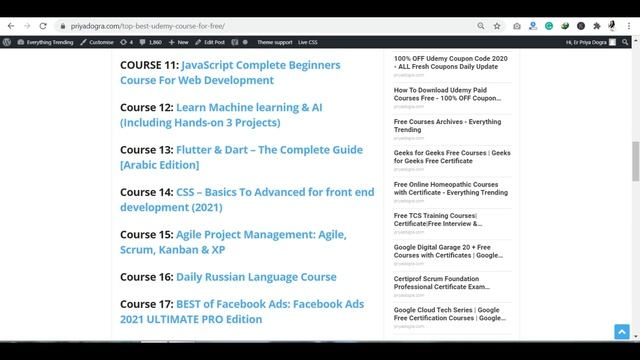Click the dark circular extension icon
The width and height of the screenshot is (640, 360).
tap(581, 26)
